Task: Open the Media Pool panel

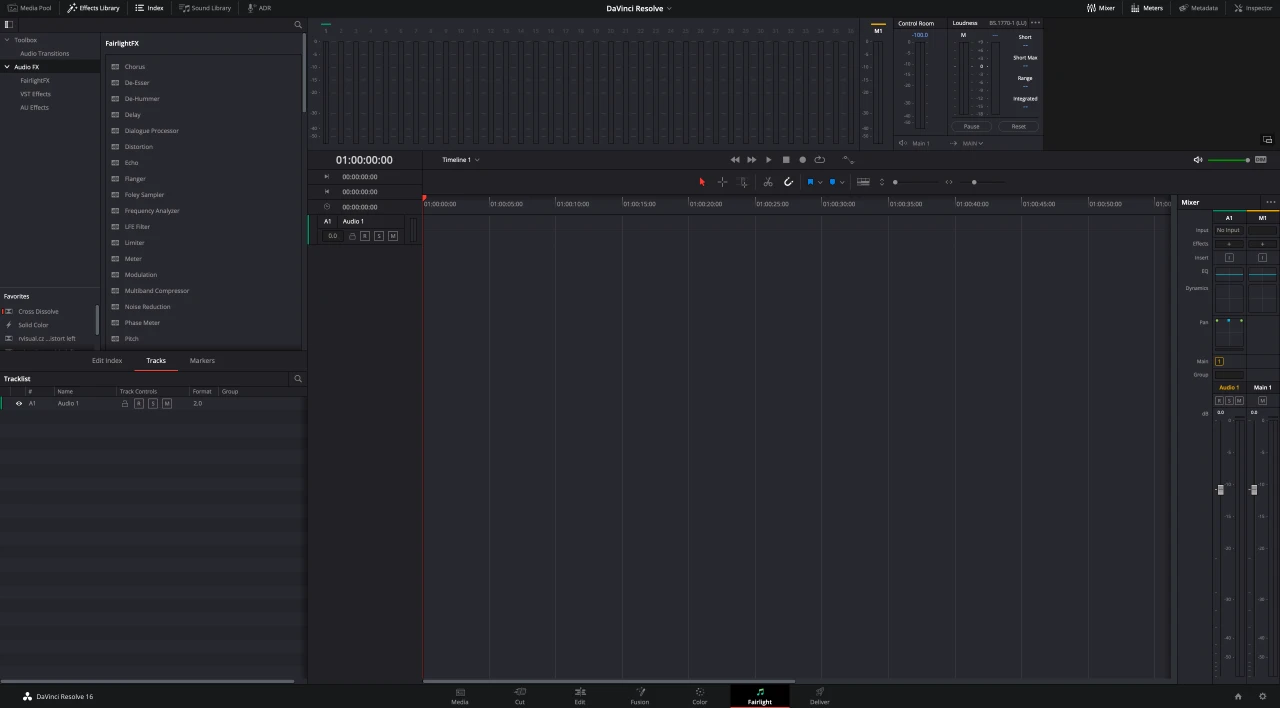Action: (35, 8)
